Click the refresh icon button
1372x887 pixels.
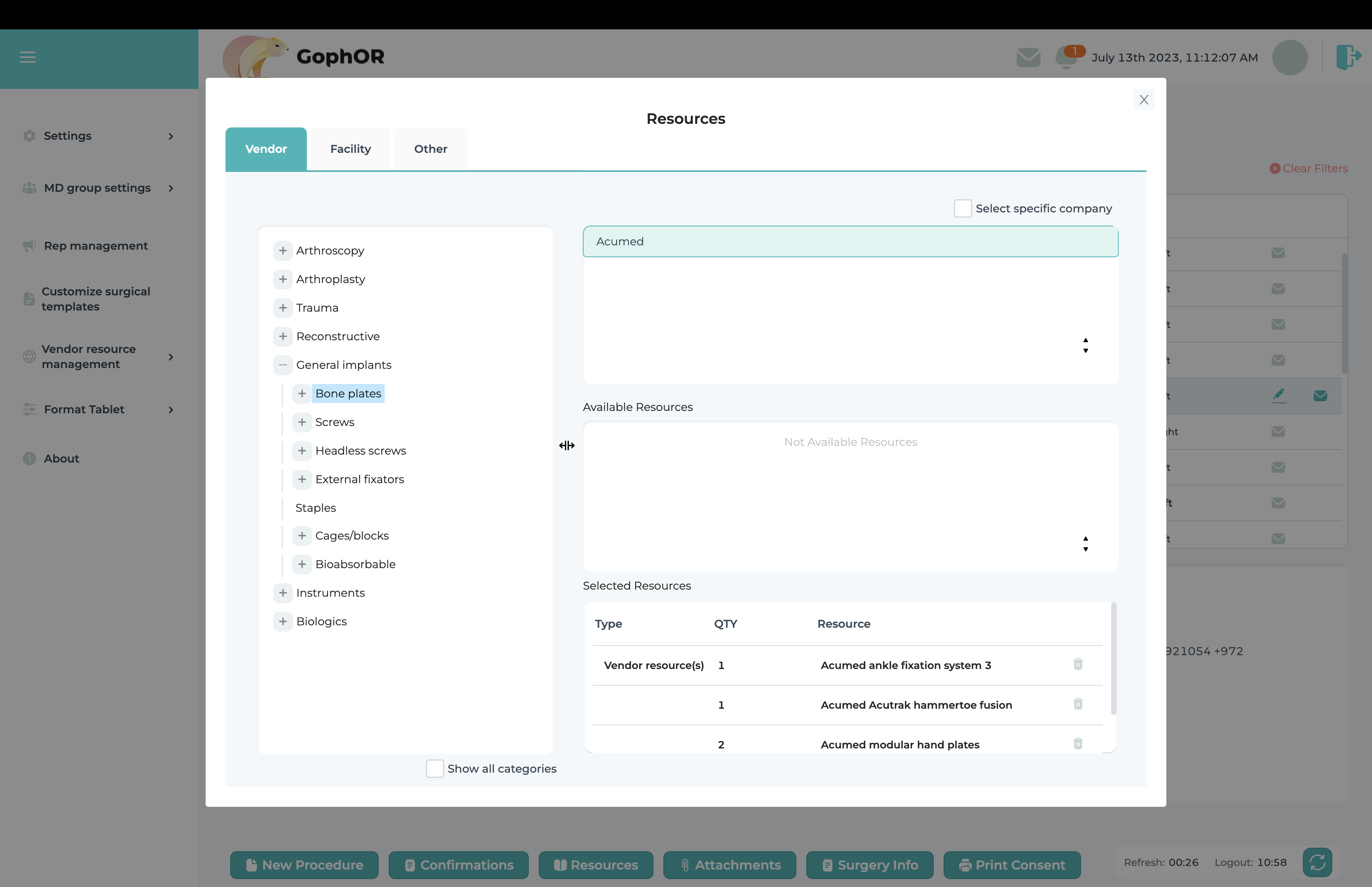[1317, 862]
